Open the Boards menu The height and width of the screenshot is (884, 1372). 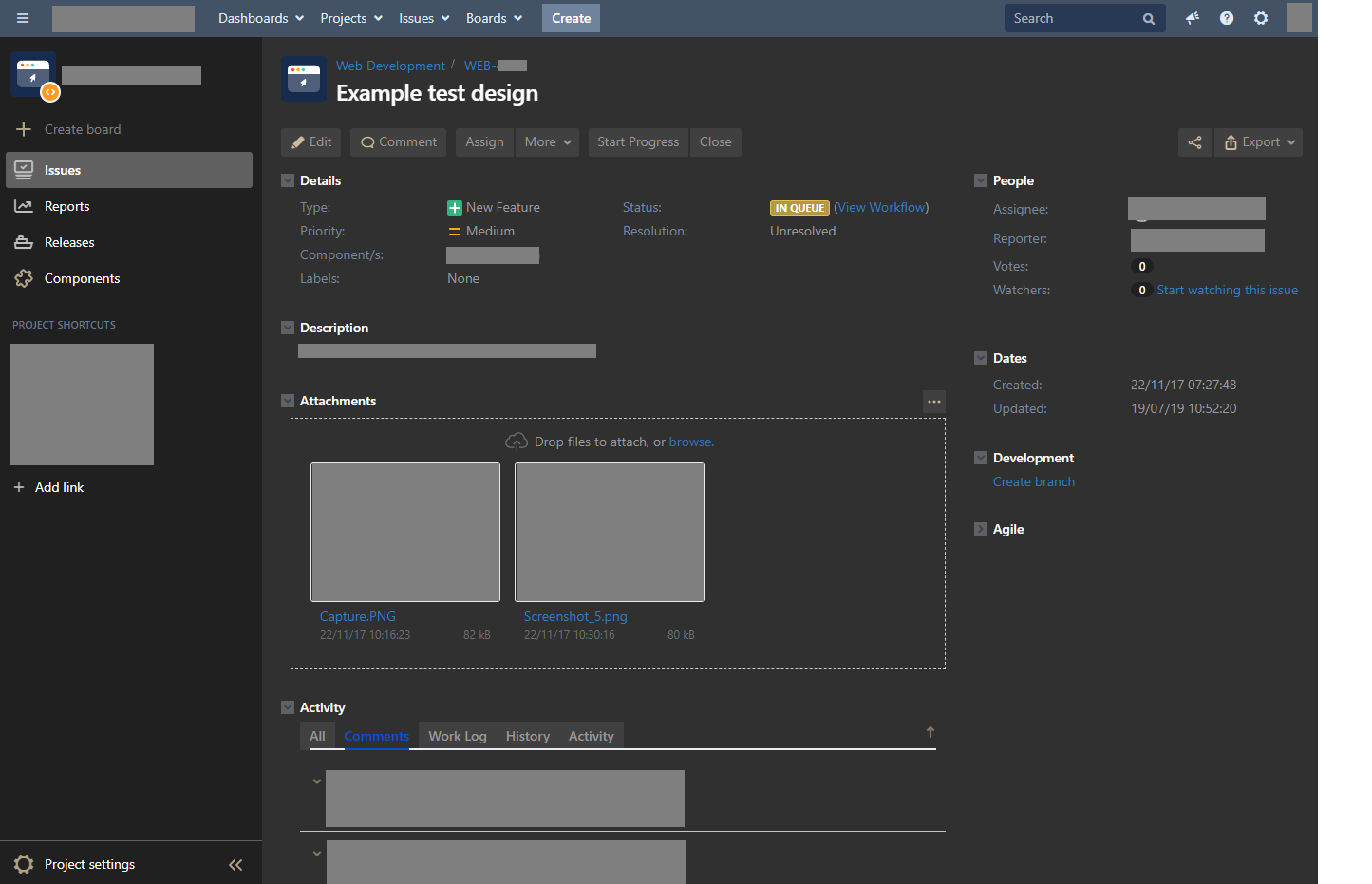click(x=494, y=18)
